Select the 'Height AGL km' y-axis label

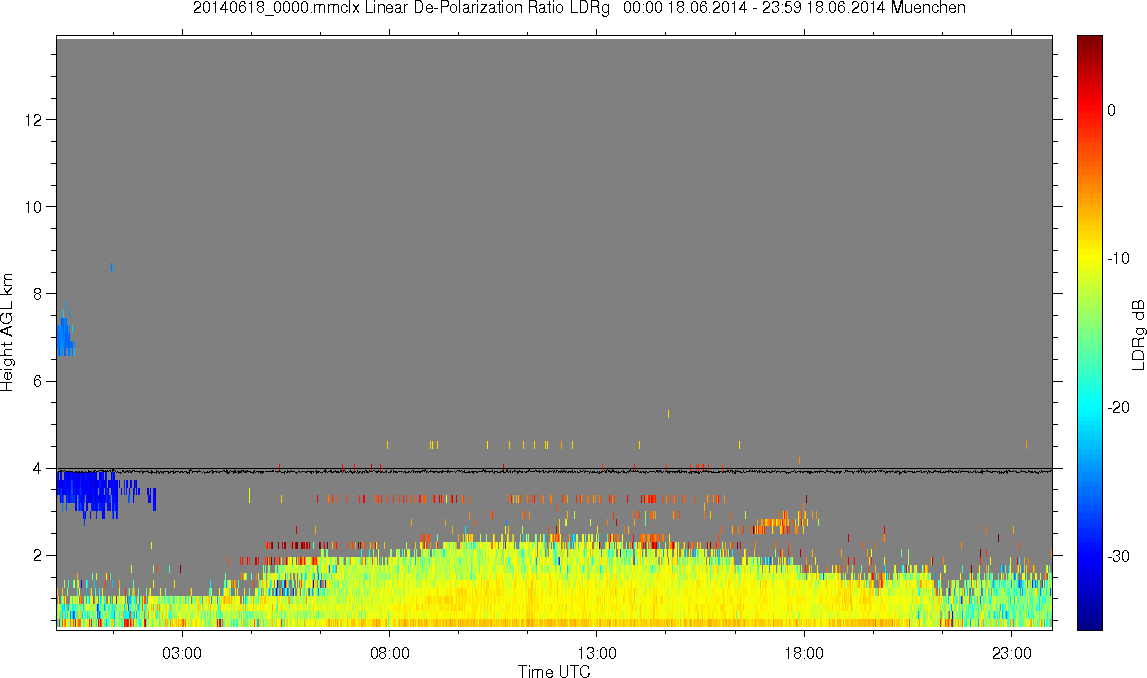[7, 333]
